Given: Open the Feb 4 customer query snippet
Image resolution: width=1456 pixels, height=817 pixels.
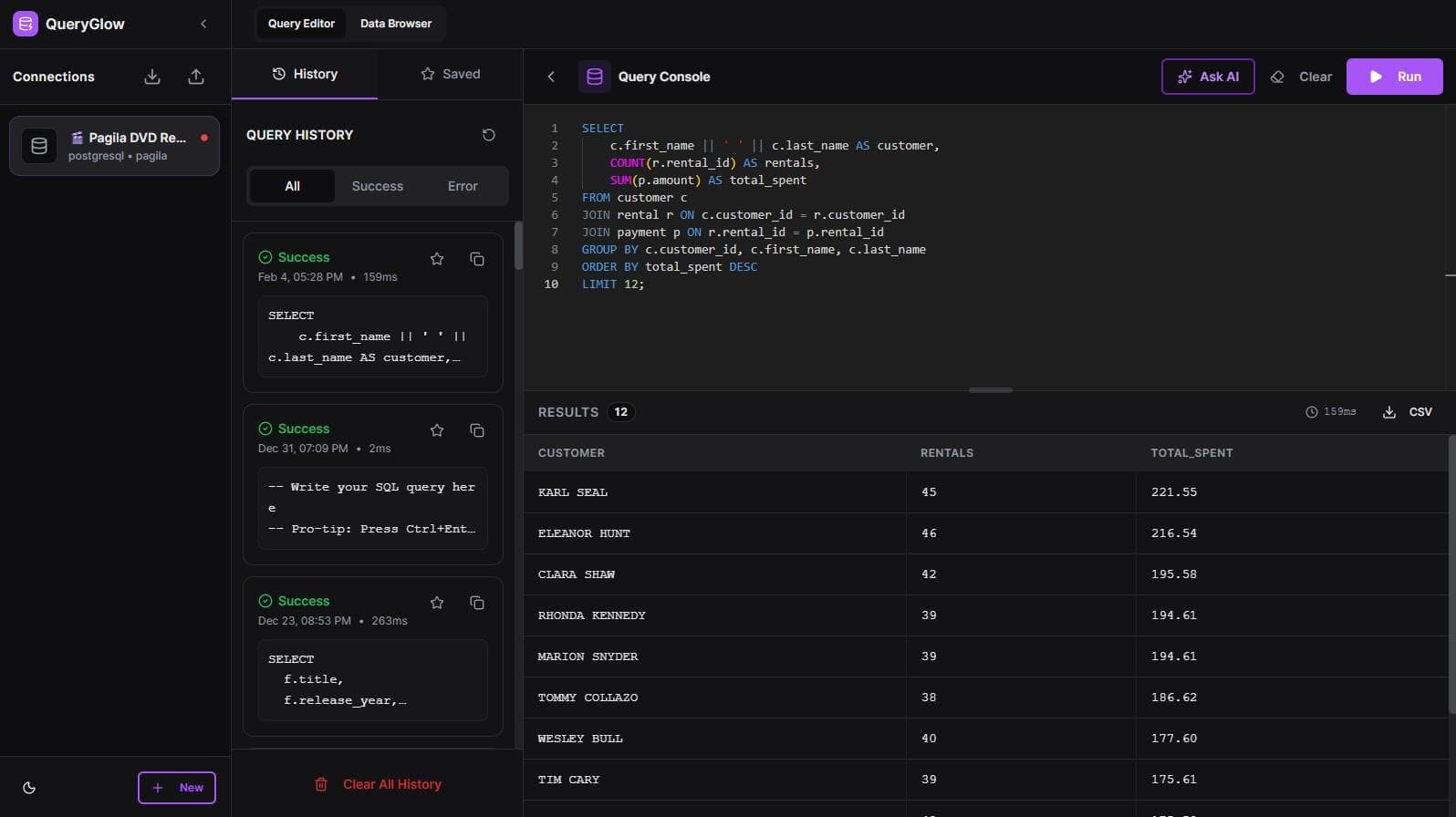Looking at the screenshot, I should point(373,336).
